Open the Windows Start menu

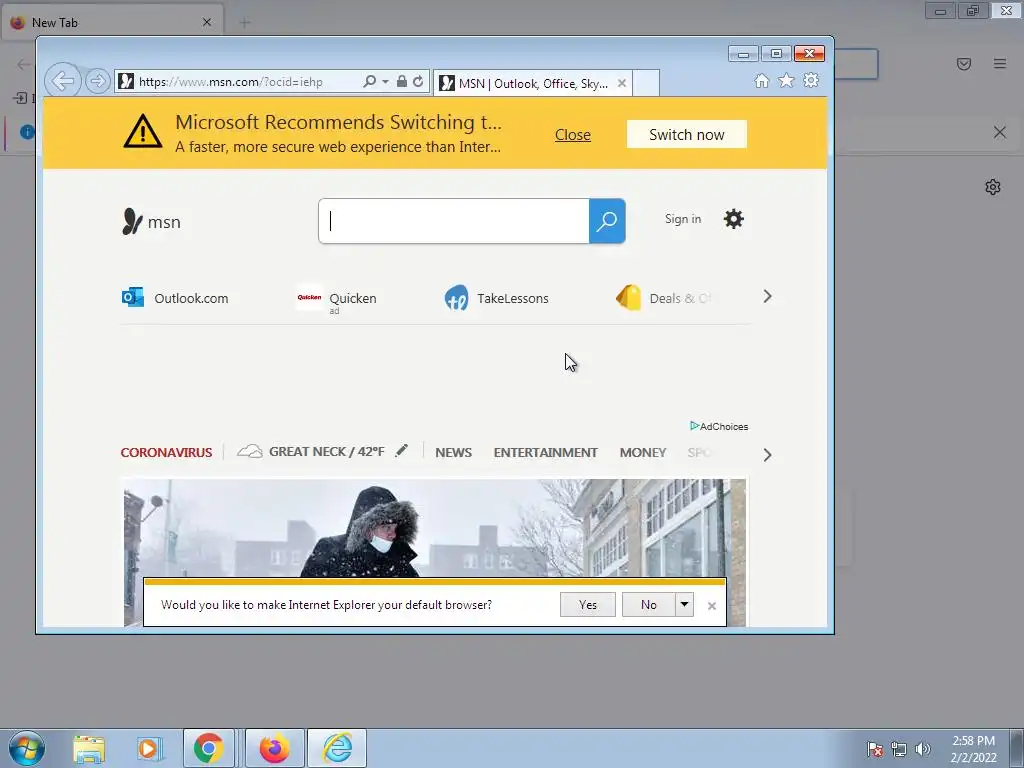(27, 748)
